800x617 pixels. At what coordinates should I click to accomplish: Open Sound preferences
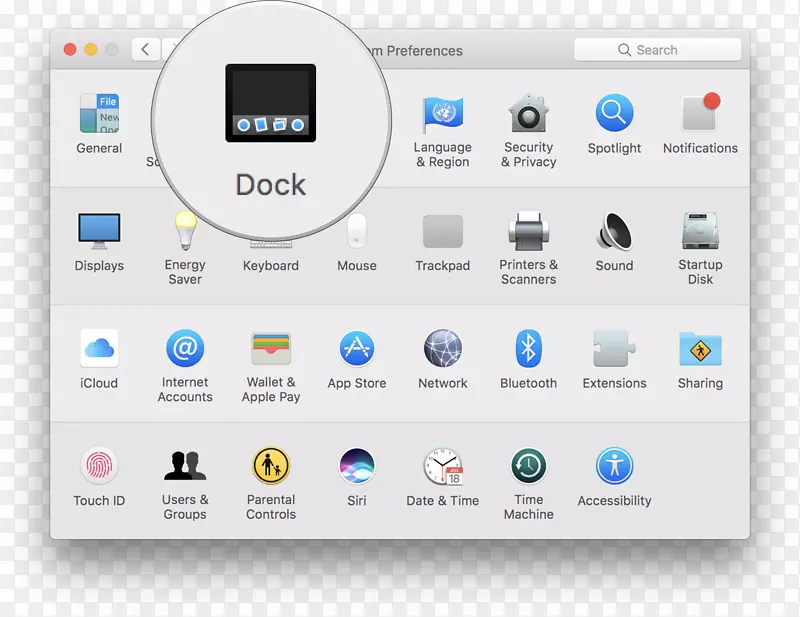pyautogui.click(x=614, y=232)
